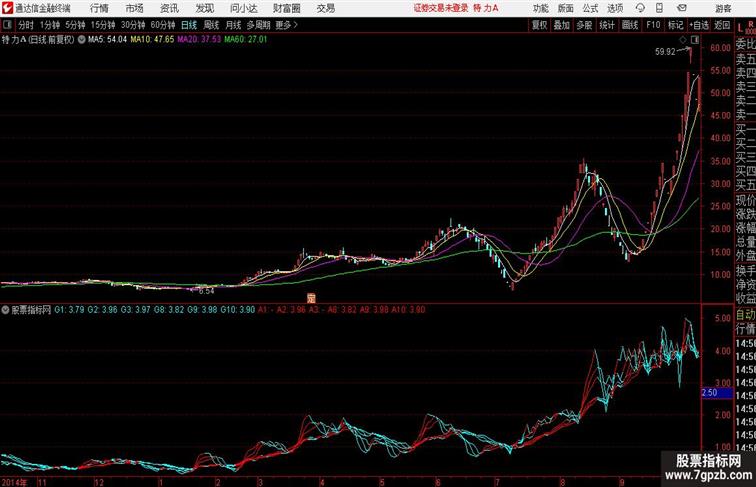The height and width of the screenshot is (487, 756).
Task: Click the 2014年 label on time axis
Action: (x=14, y=482)
